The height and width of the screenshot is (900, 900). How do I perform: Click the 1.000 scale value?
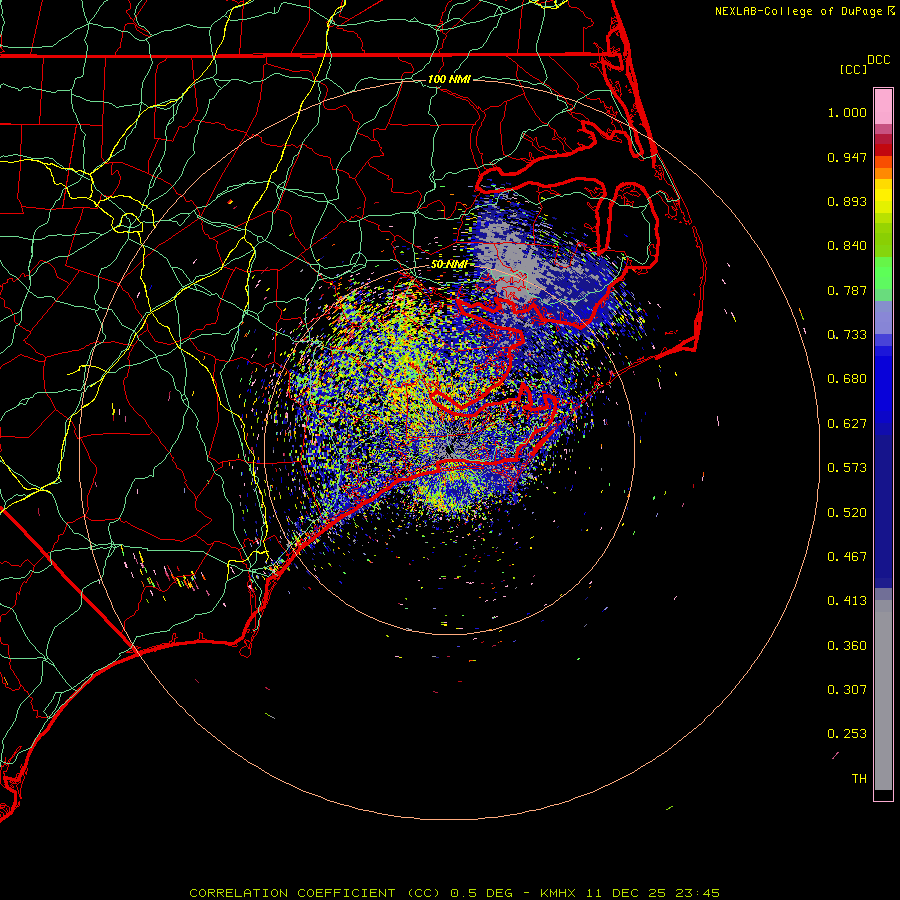[847, 112]
